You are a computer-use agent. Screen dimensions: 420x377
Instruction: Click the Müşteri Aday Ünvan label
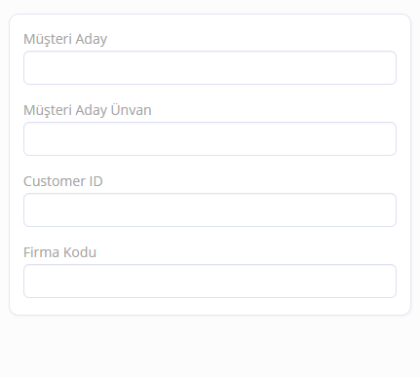tap(87, 110)
